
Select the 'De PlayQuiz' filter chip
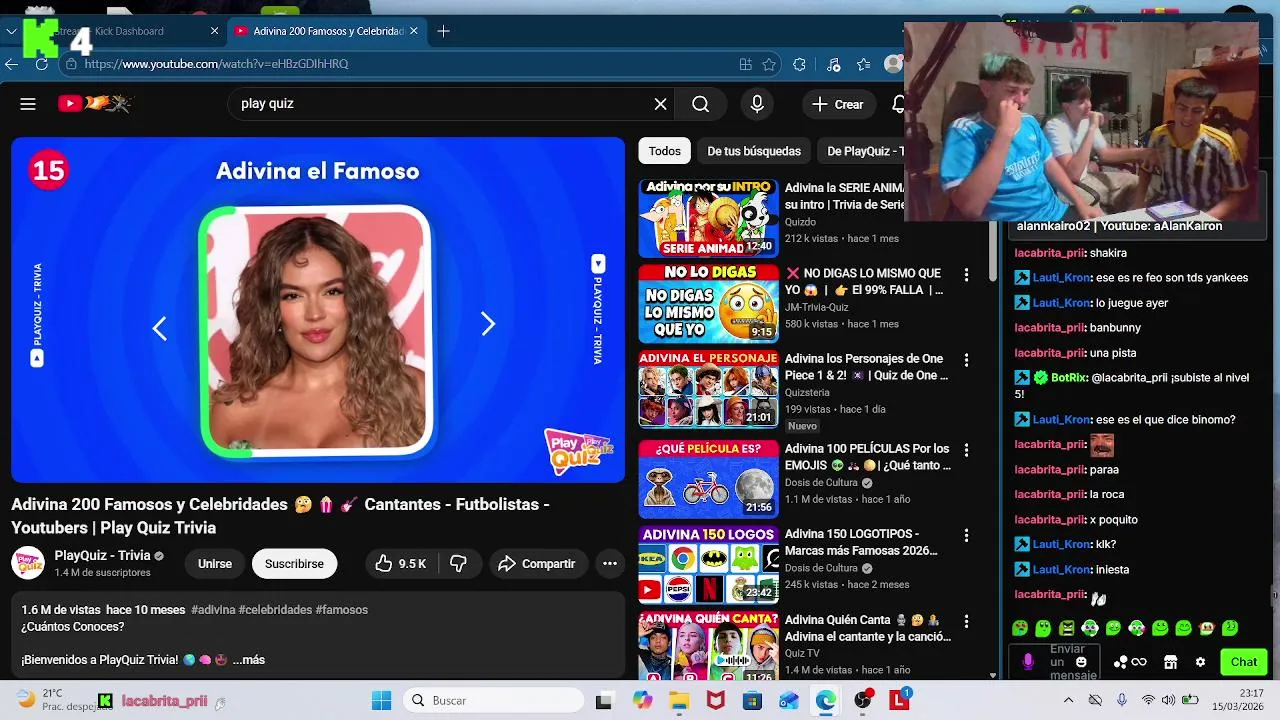862,151
